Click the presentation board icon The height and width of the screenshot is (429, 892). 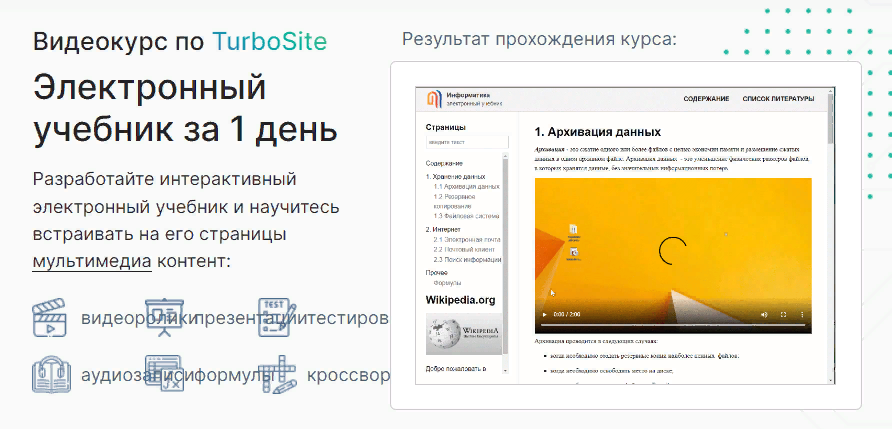tap(162, 318)
